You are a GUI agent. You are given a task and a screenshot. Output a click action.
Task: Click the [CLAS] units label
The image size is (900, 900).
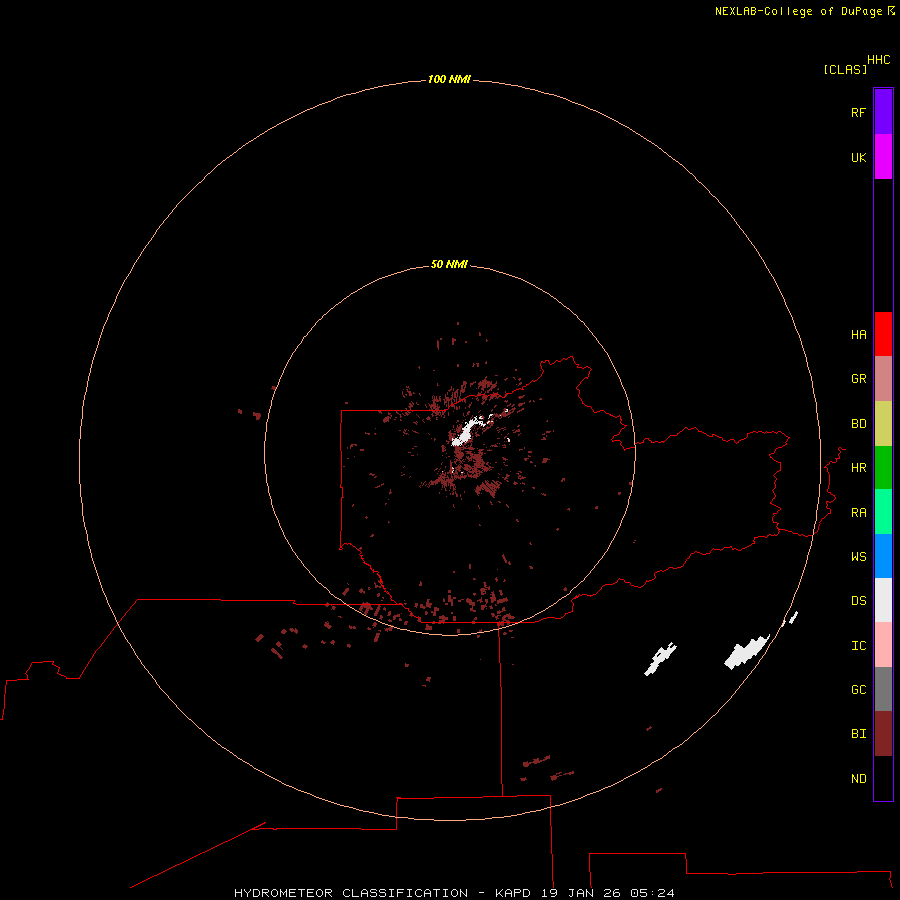click(x=845, y=69)
